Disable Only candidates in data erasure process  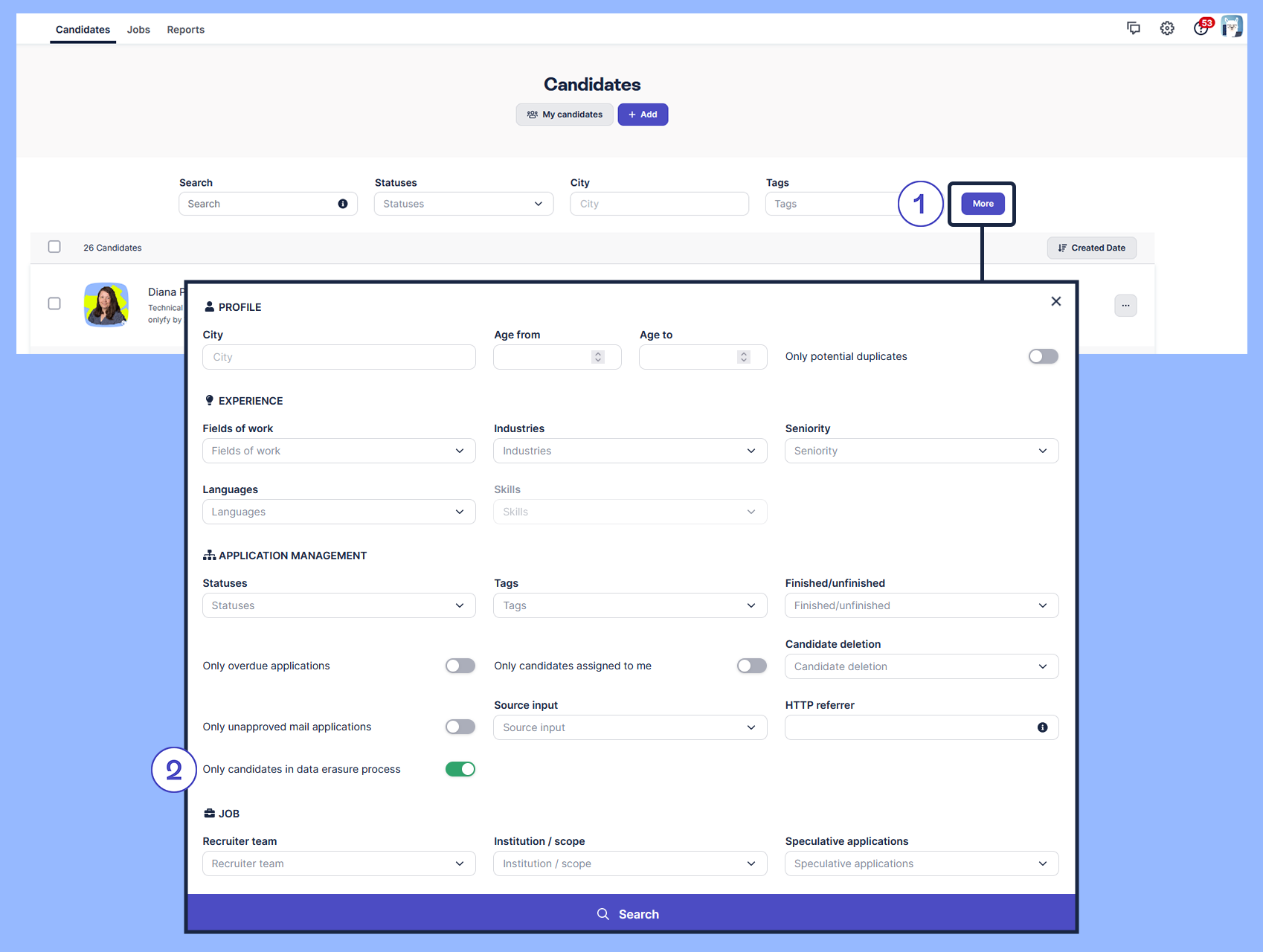460,769
